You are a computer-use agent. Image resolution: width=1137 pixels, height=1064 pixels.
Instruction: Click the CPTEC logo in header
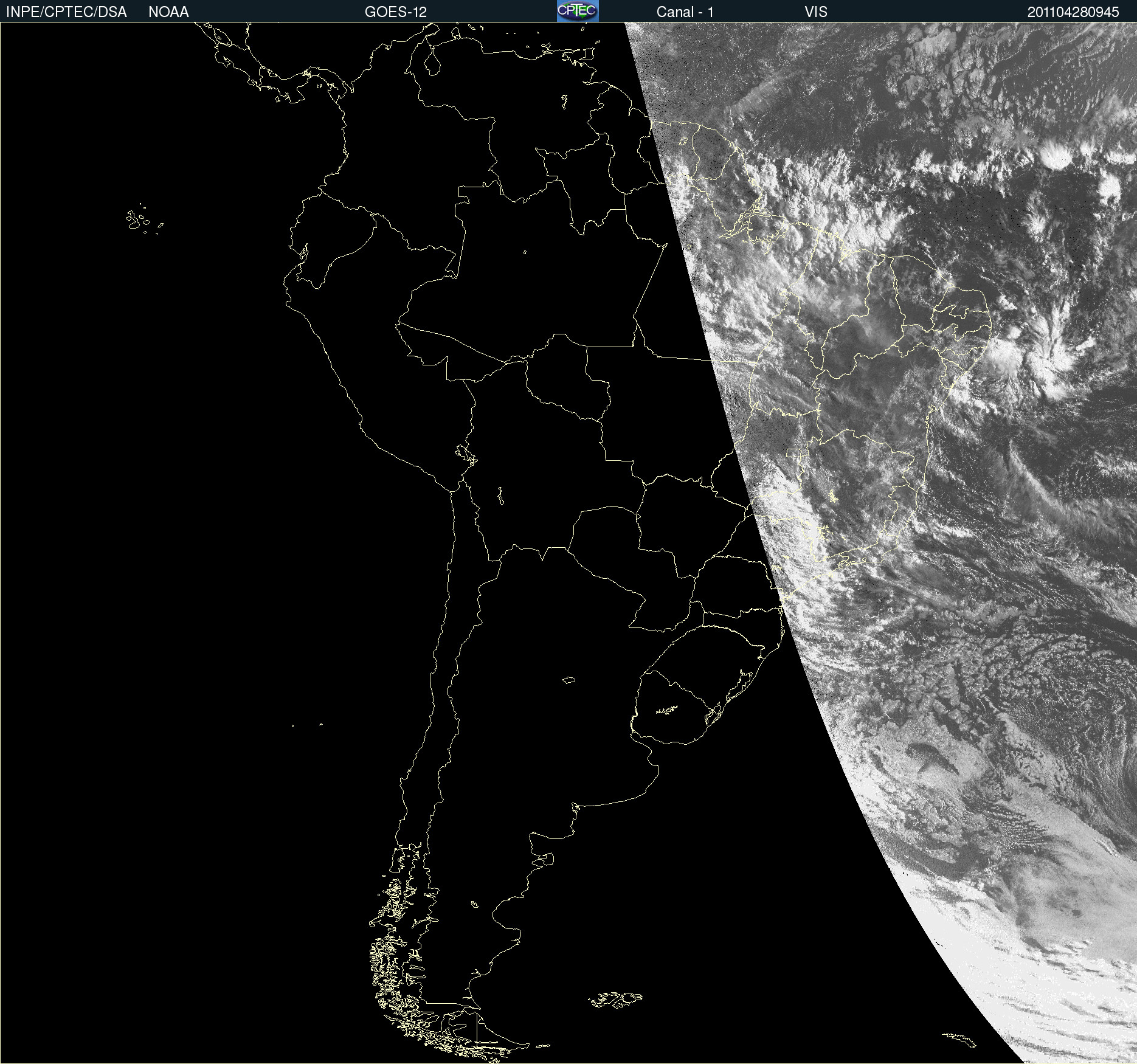[x=578, y=11]
